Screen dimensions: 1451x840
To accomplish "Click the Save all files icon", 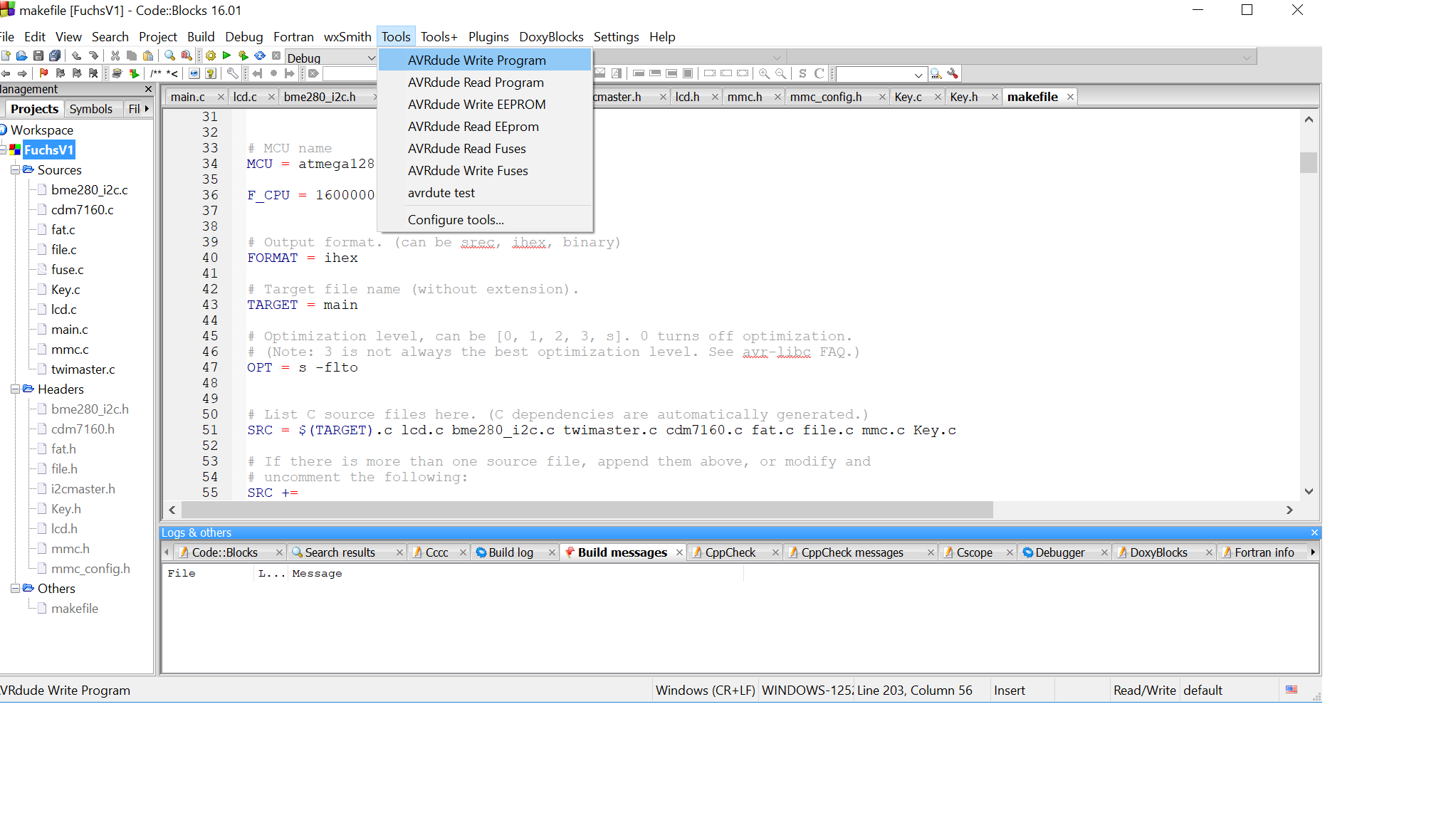I will [55, 56].
